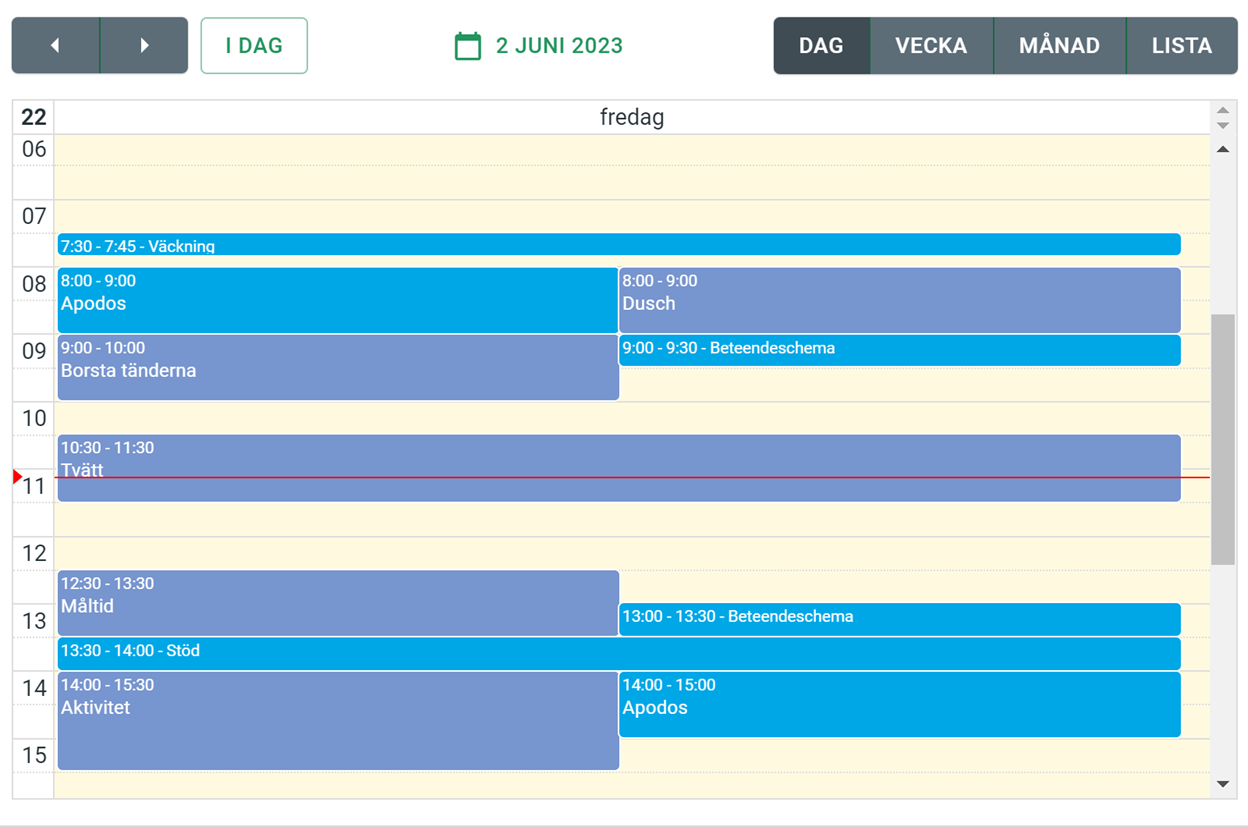Click the red current-time marker arrow

17,477
